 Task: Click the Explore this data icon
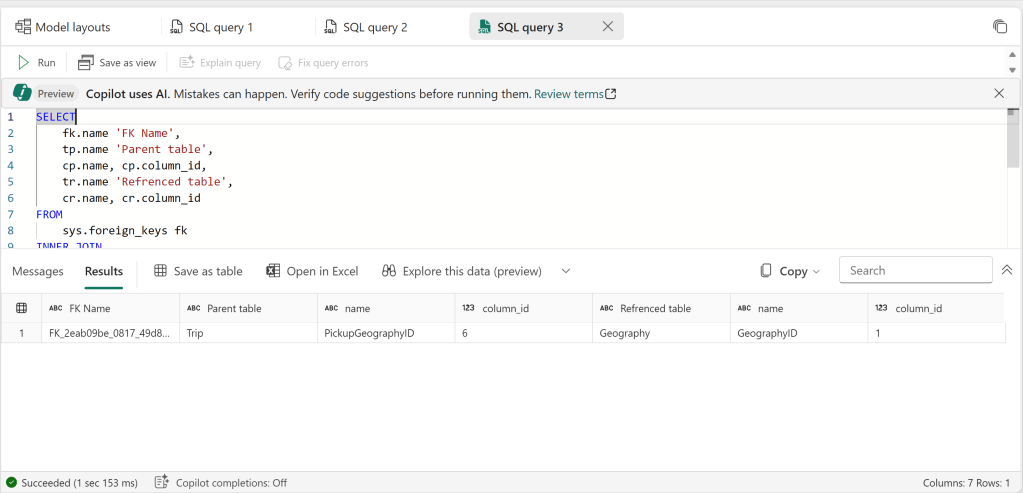point(390,271)
